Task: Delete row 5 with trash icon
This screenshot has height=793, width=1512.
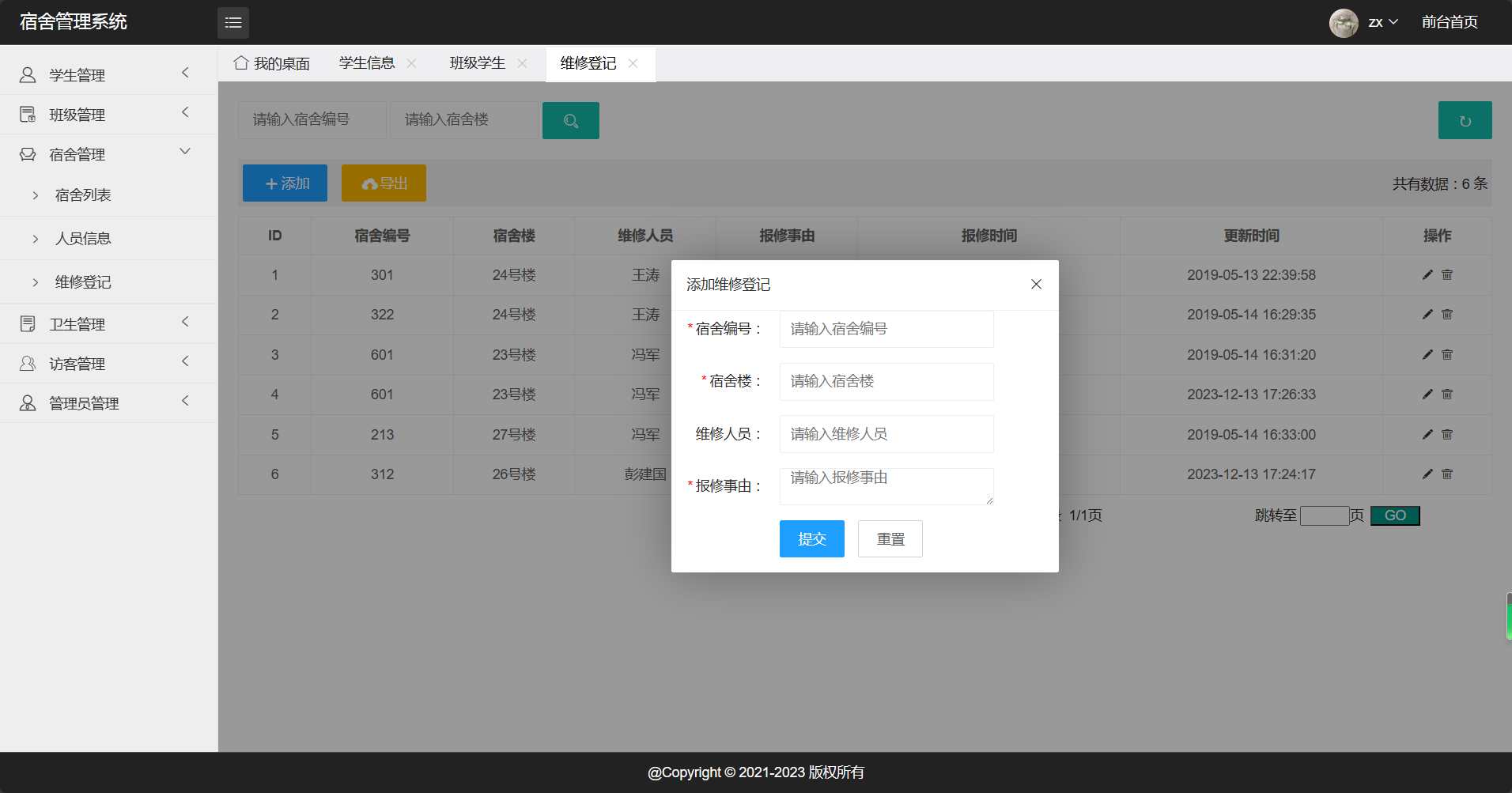Action: tap(1447, 435)
